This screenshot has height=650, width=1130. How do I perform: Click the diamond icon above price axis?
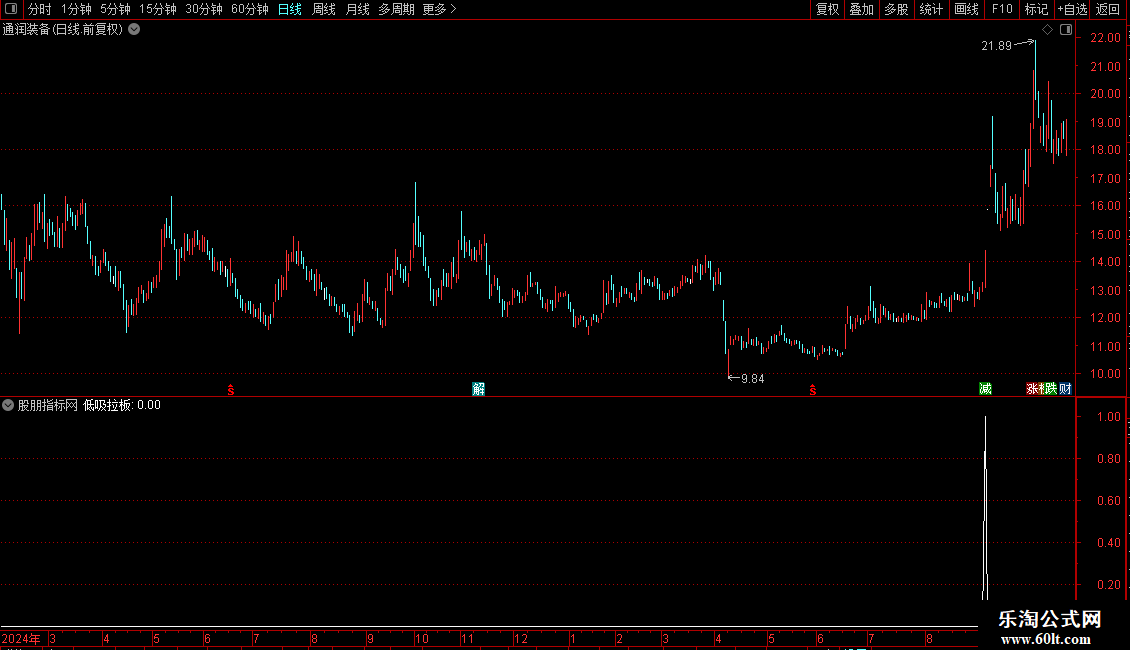coord(1048,30)
